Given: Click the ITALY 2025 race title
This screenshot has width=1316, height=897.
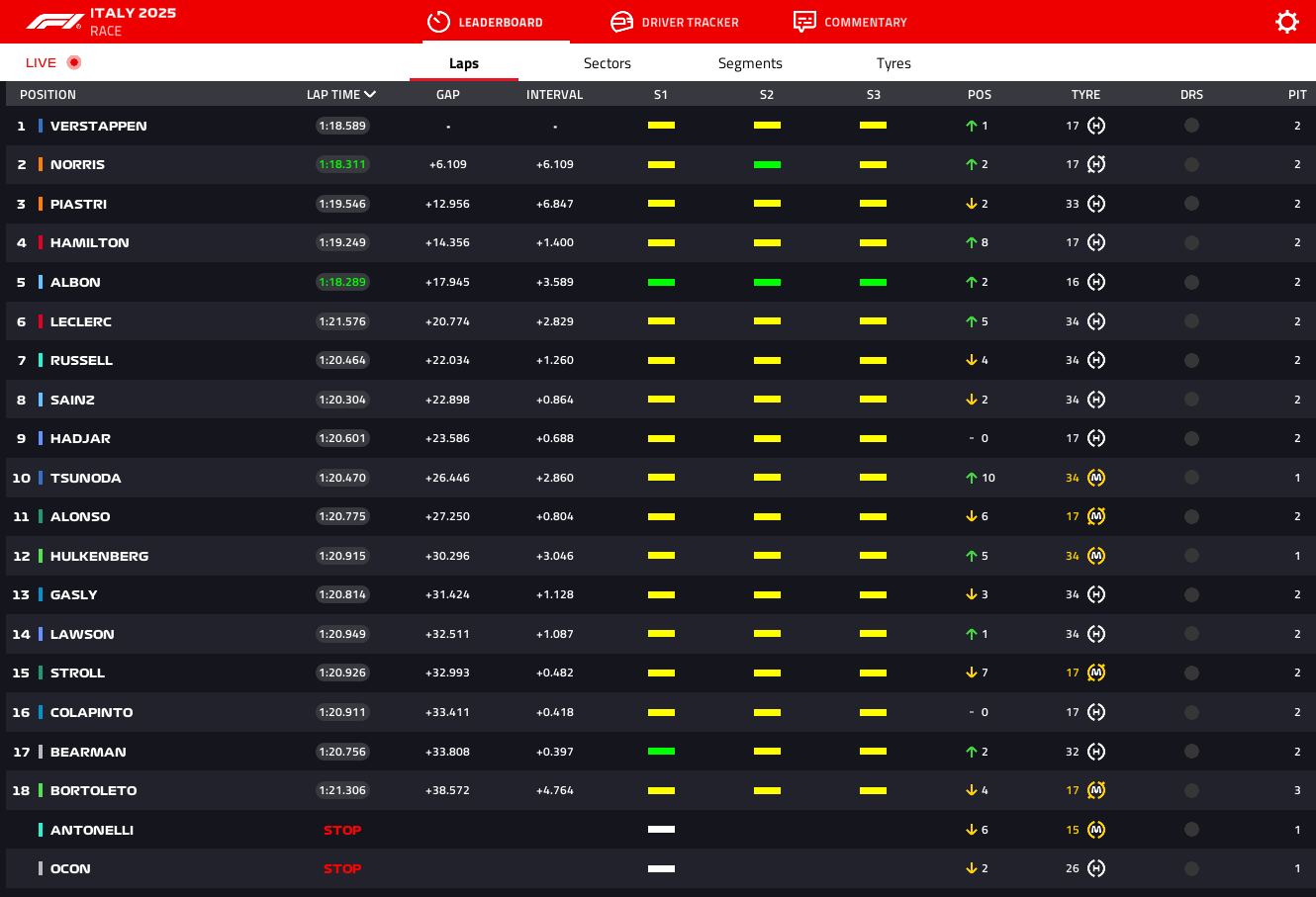Looking at the screenshot, I should click(134, 13).
